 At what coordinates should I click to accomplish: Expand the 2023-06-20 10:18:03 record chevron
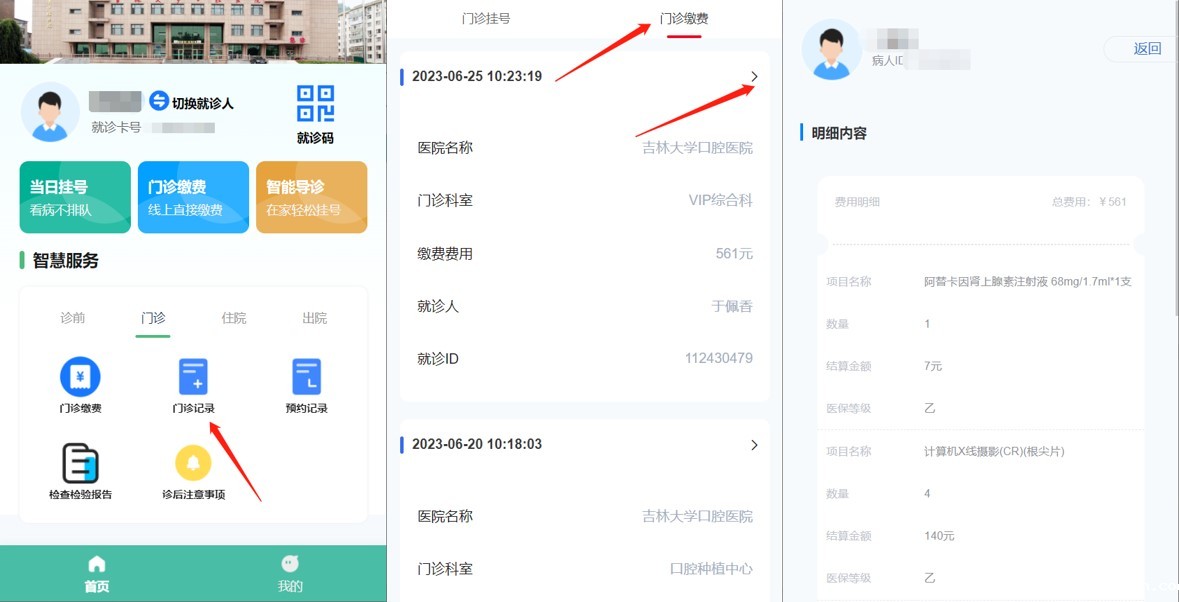click(x=754, y=445)
